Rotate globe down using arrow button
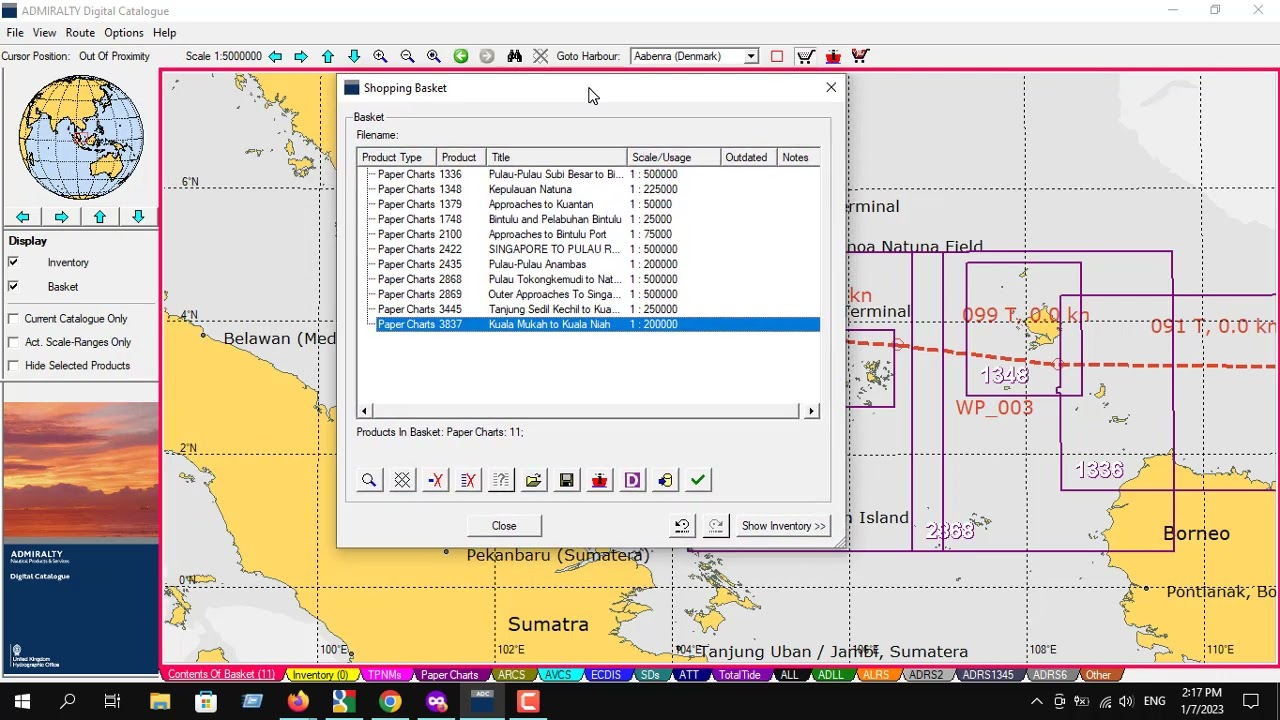This screenshot has width=1280, height=720. [x=138, y=217]
